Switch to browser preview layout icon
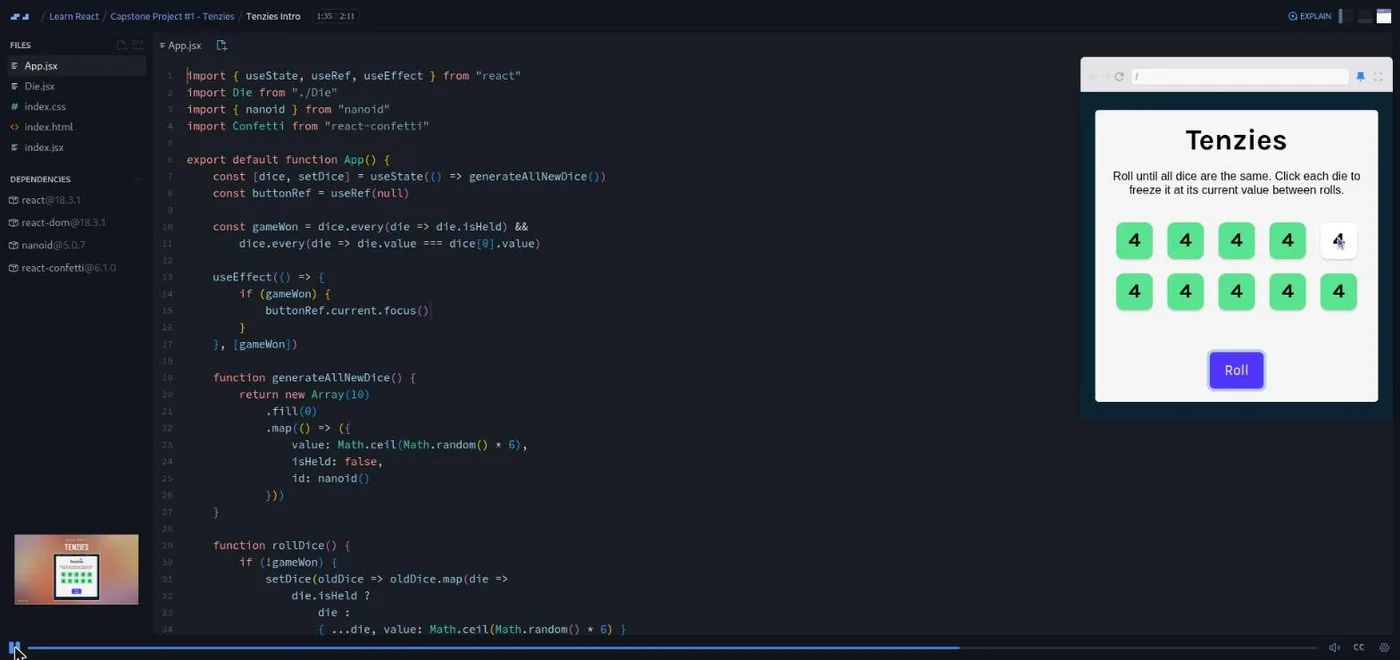The width and height of the screenshot is (1400, 660). (x=1384, y=16)
